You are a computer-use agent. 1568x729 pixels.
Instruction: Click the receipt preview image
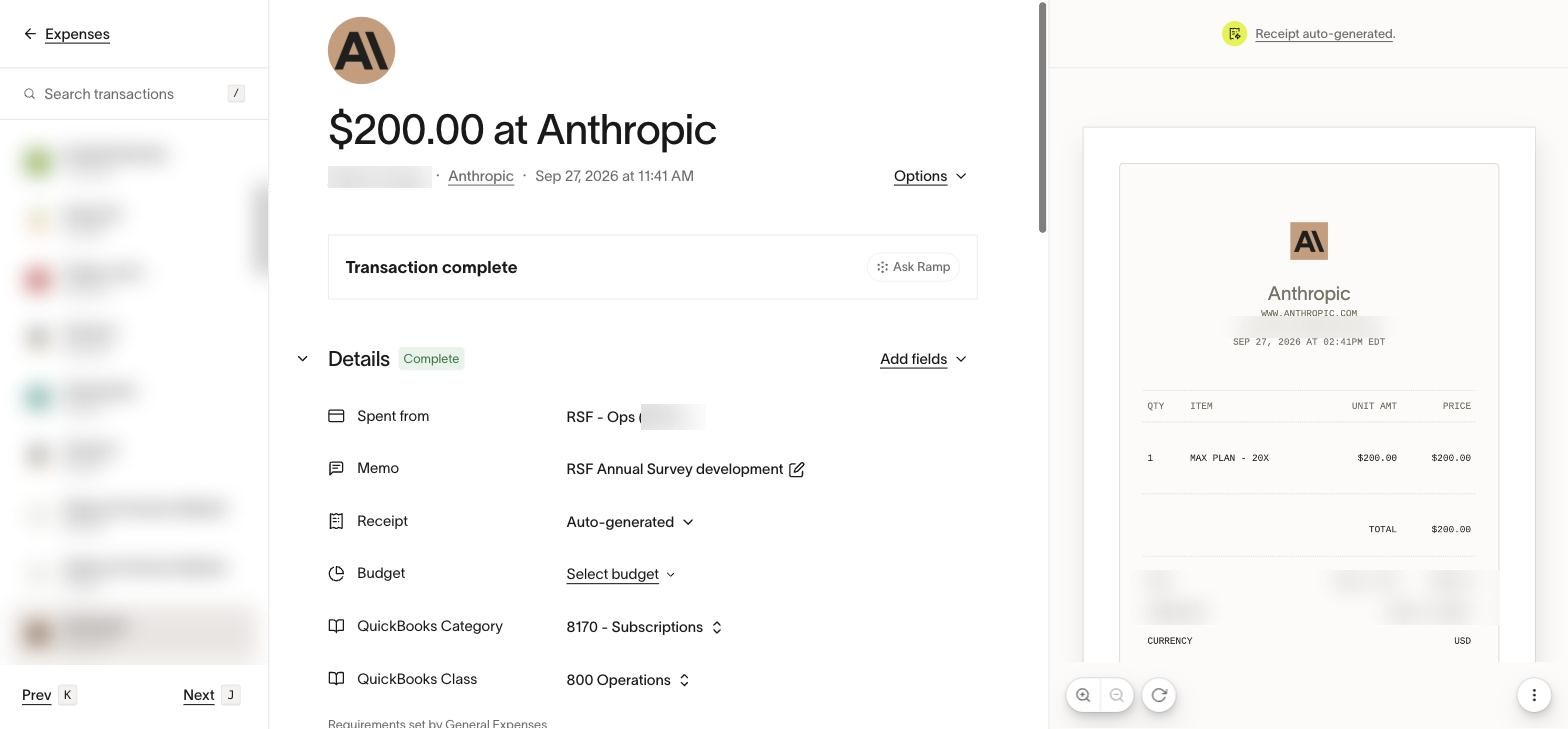coord(1309,394)
